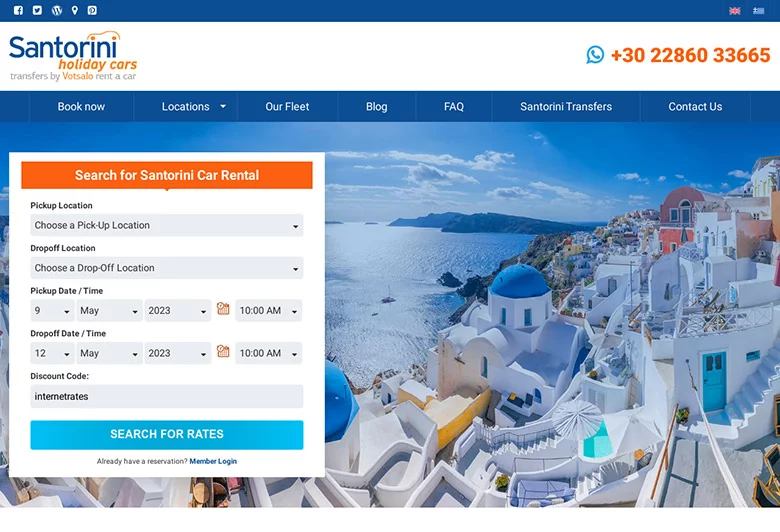Click the Discount Code label
Viewport: 780px width, 532px height.
60,376
